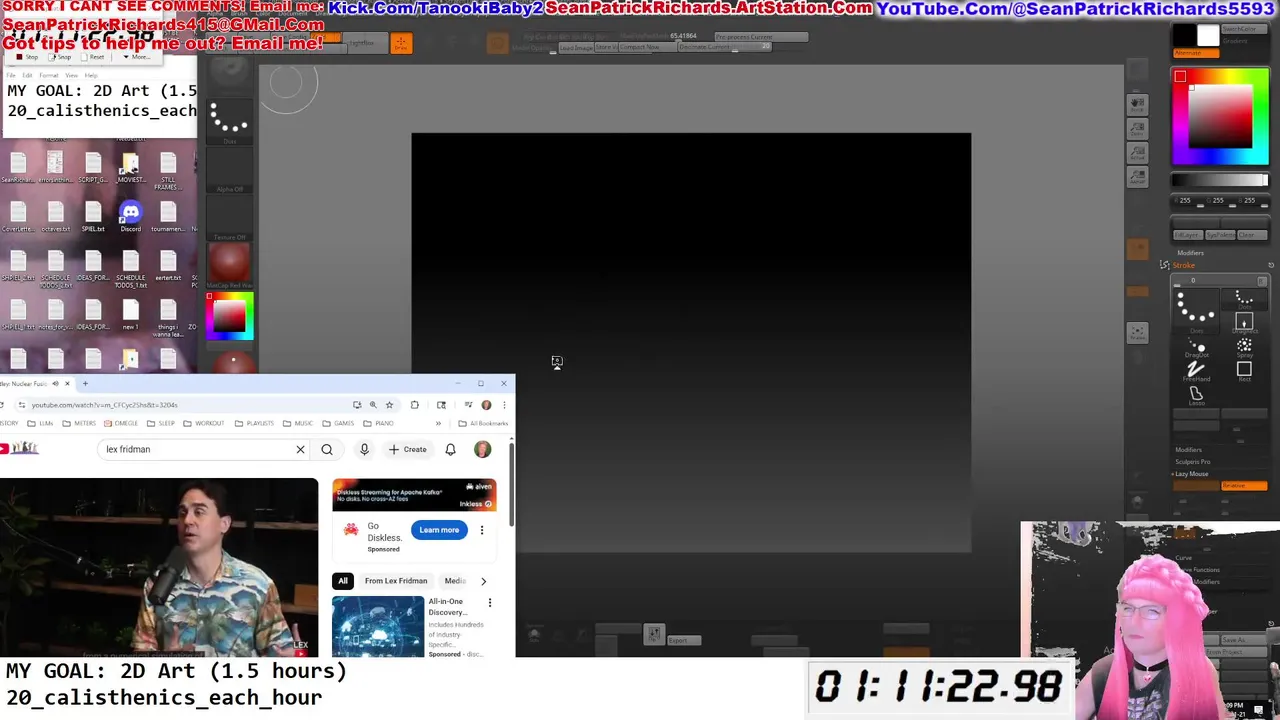Open the Format menu in Notepad window
The width and height of the screenshot is (1280, 720).
click(x=49, y=75)
